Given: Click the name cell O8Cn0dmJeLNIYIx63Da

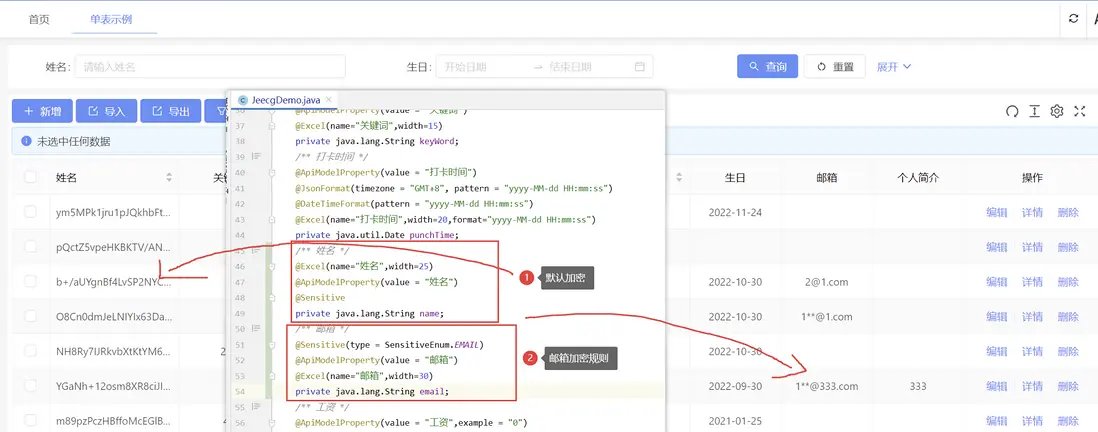Looking at the screenshot, I should (113, 316).
